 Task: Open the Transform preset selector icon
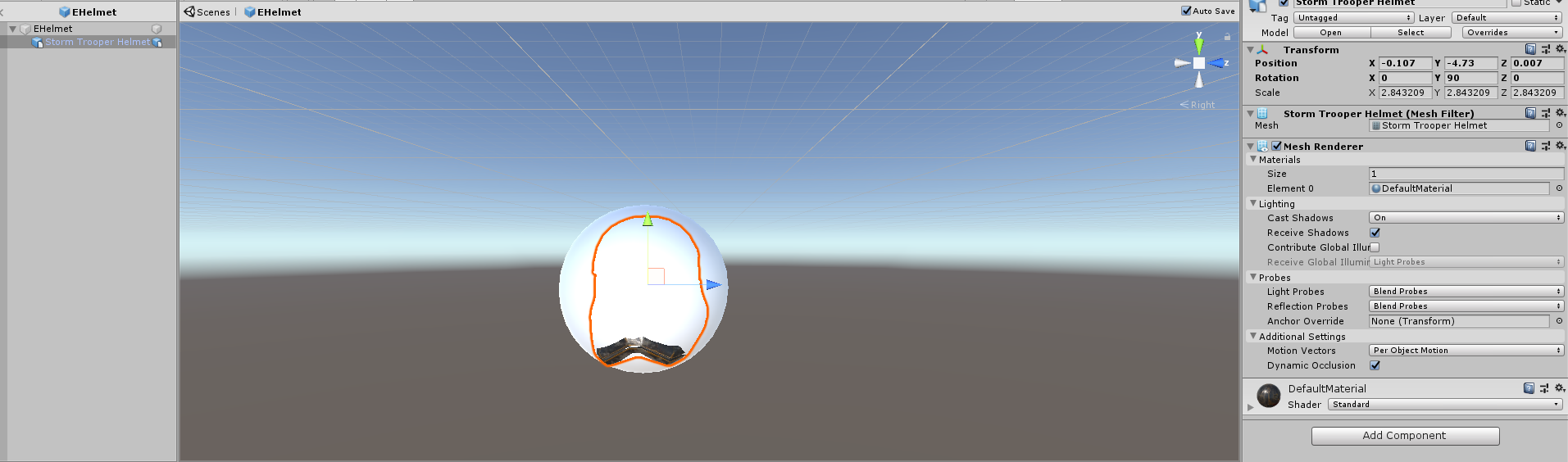point(1546,49)
